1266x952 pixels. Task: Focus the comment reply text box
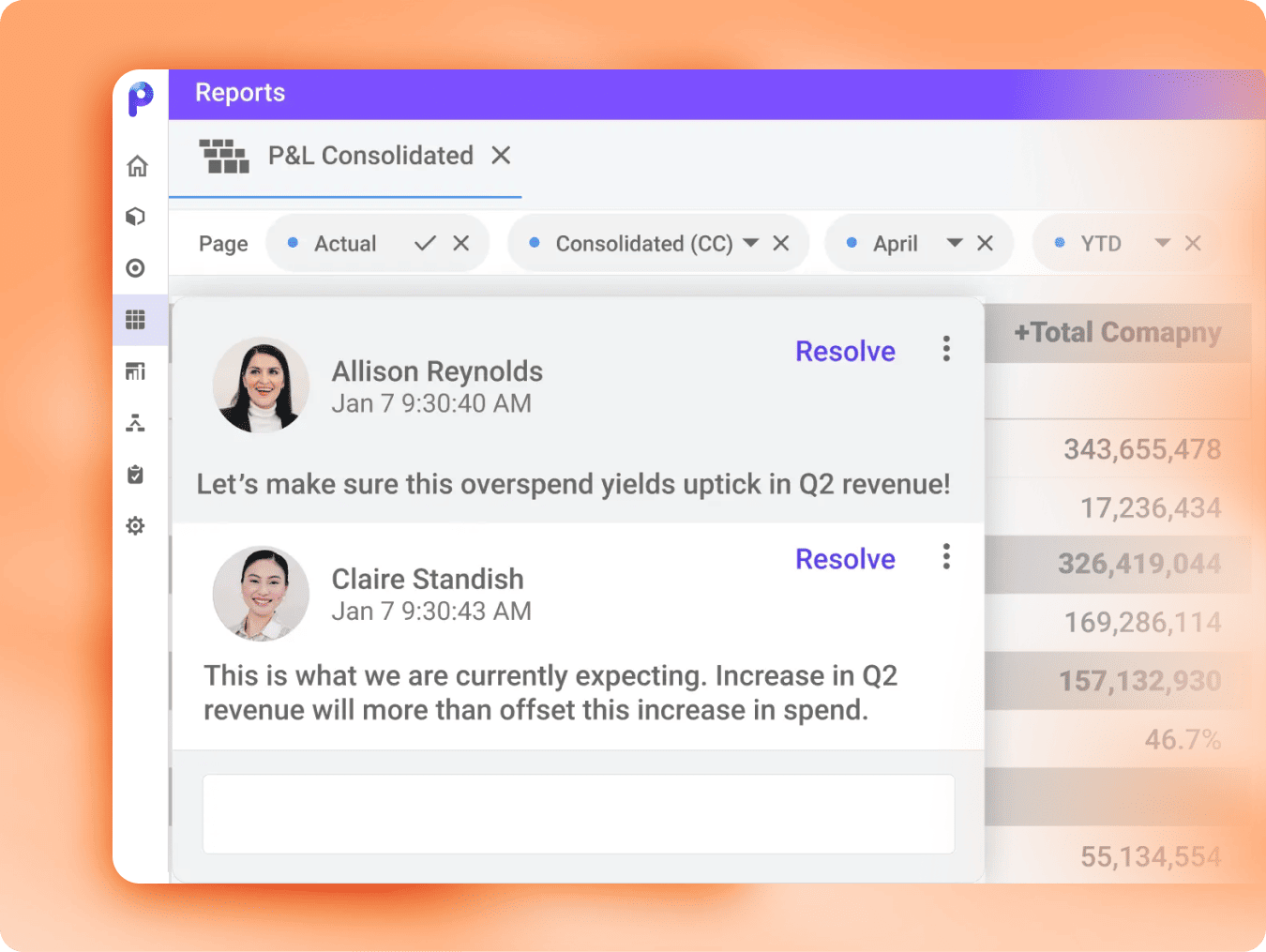(579, 814)
